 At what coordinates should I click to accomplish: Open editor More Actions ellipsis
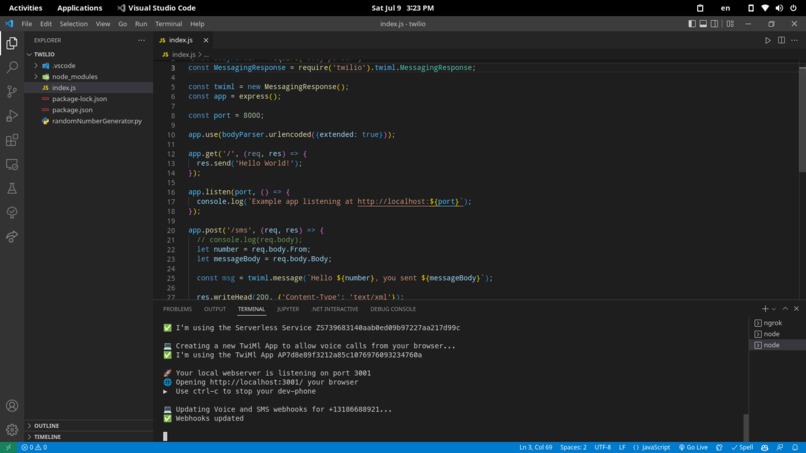coord(795,40)
